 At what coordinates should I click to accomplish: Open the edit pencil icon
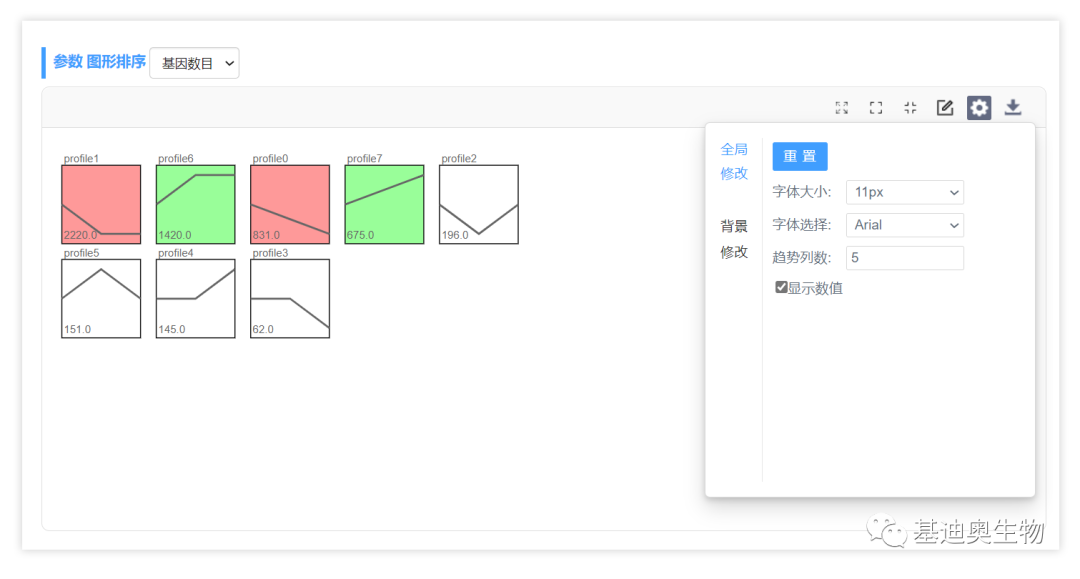click(x=945, y=107)
